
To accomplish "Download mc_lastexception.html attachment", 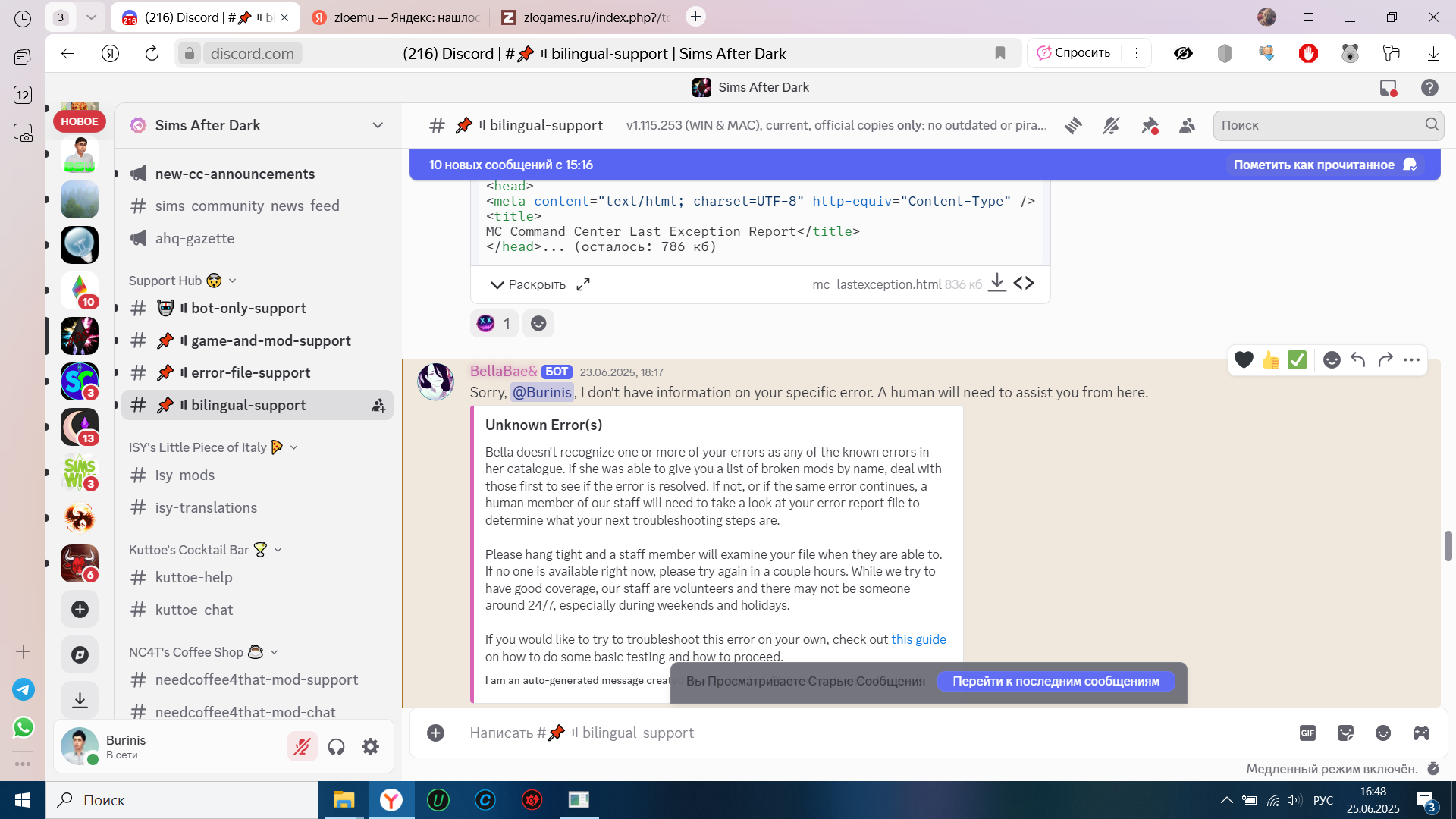I will pos(997,284).
